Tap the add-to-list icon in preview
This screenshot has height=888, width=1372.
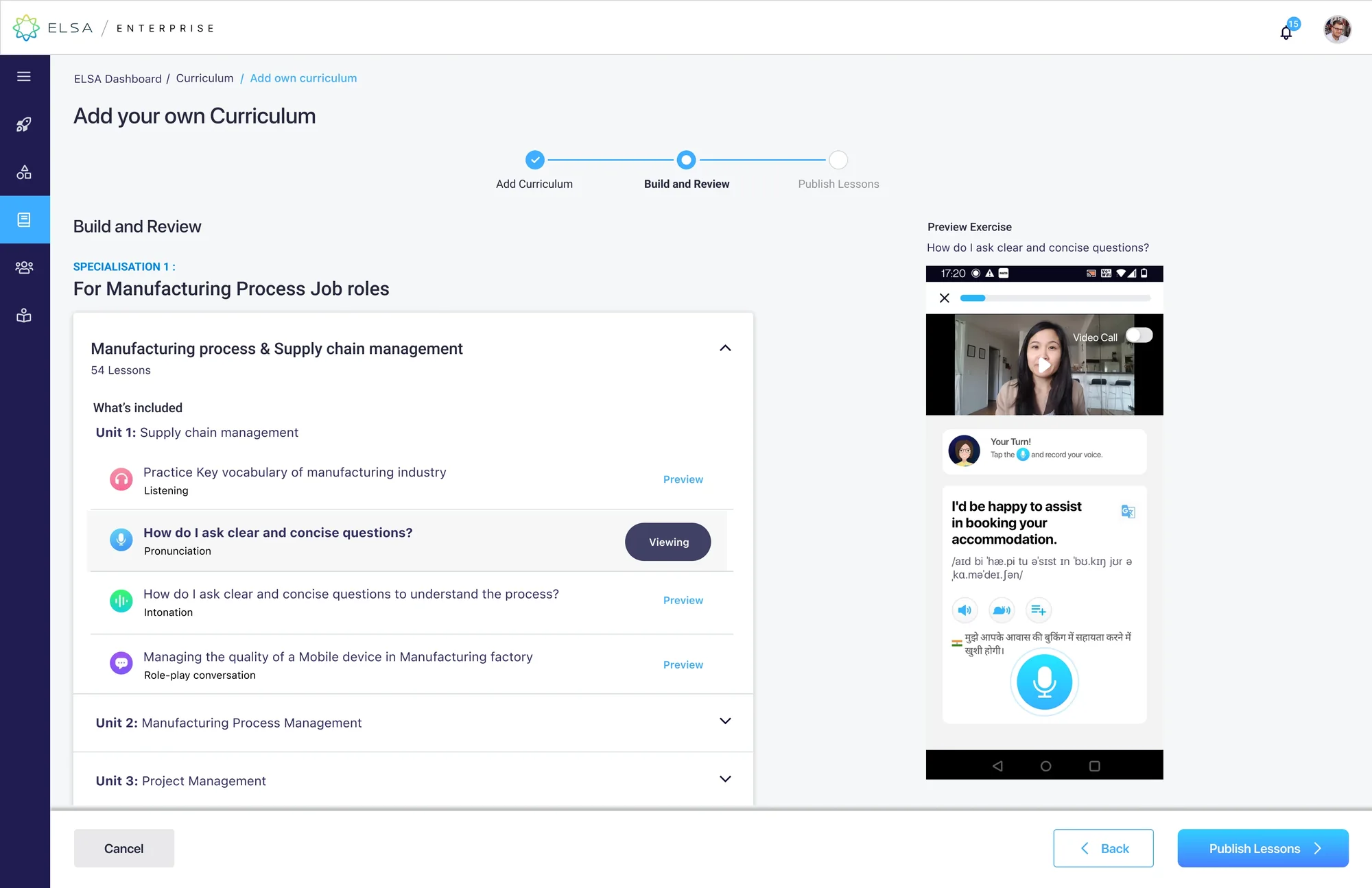[1039, 610]
